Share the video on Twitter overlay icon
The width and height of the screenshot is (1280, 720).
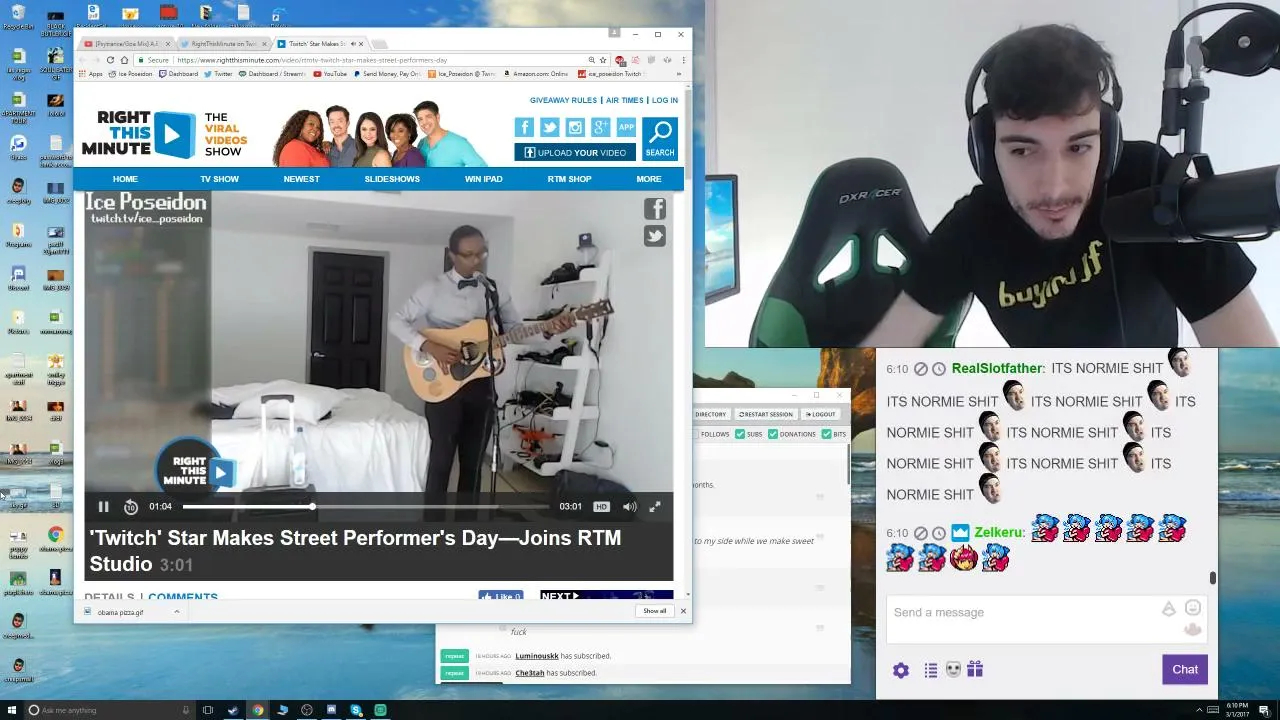[x=655, y=236]
